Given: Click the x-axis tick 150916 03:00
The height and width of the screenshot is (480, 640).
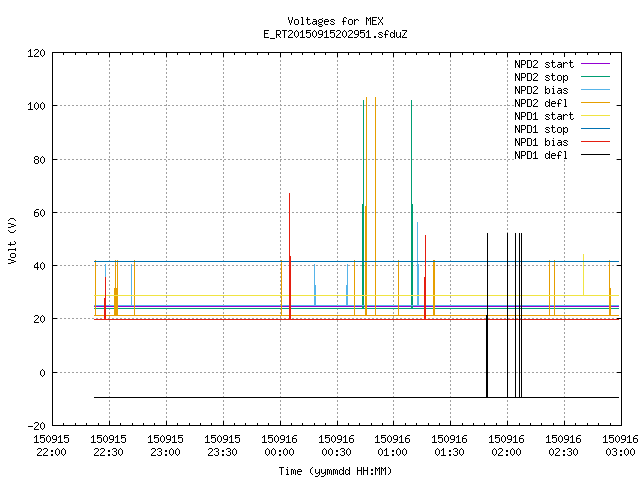Looking at the screenshot, I should click(x=620, y=446).
